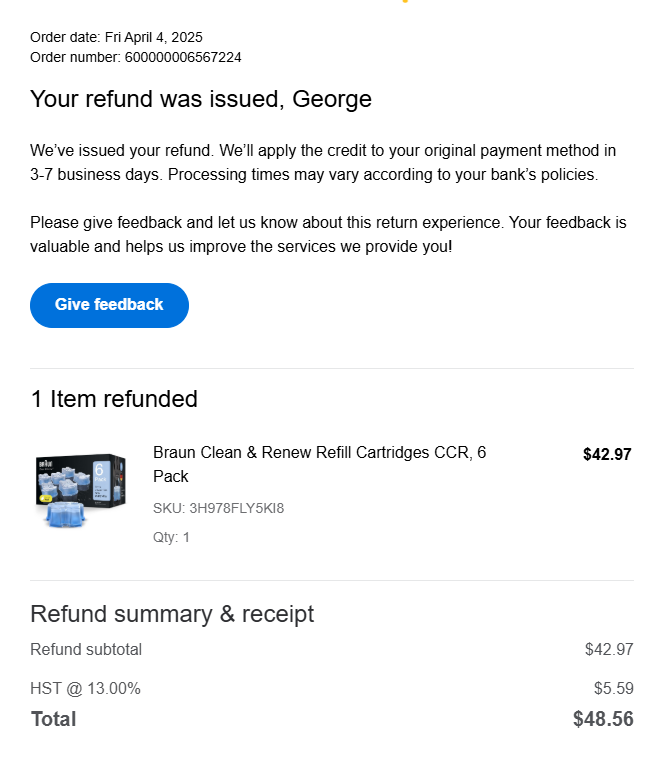The width and height of the screenshot is (664, 757).
Task: Click the $48.56 total amount
Action: pyautogui.click(x=603, y=719)
